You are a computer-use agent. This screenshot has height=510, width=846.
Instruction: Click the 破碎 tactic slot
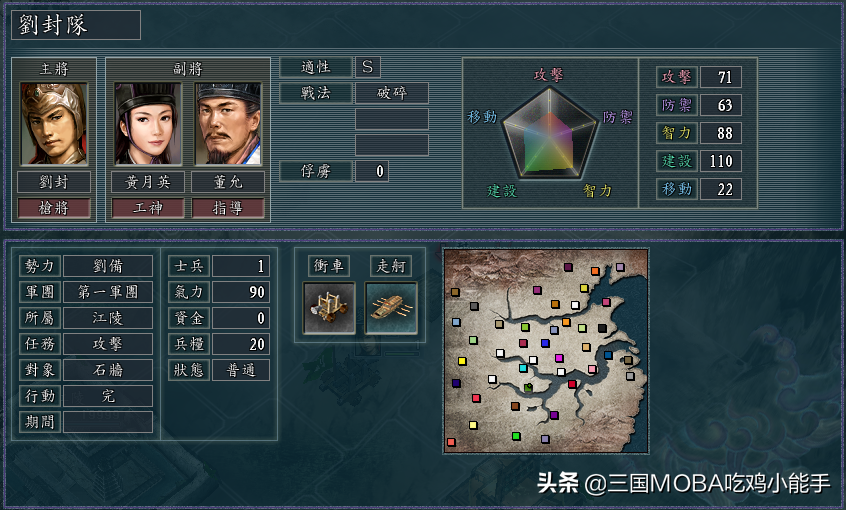point(392,93)
